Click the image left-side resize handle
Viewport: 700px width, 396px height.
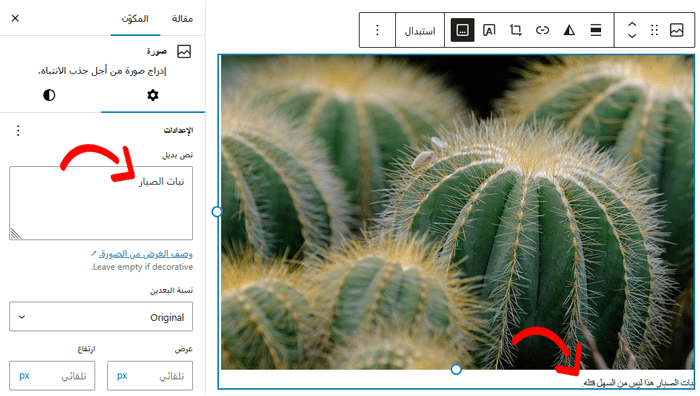coord(217,212)
